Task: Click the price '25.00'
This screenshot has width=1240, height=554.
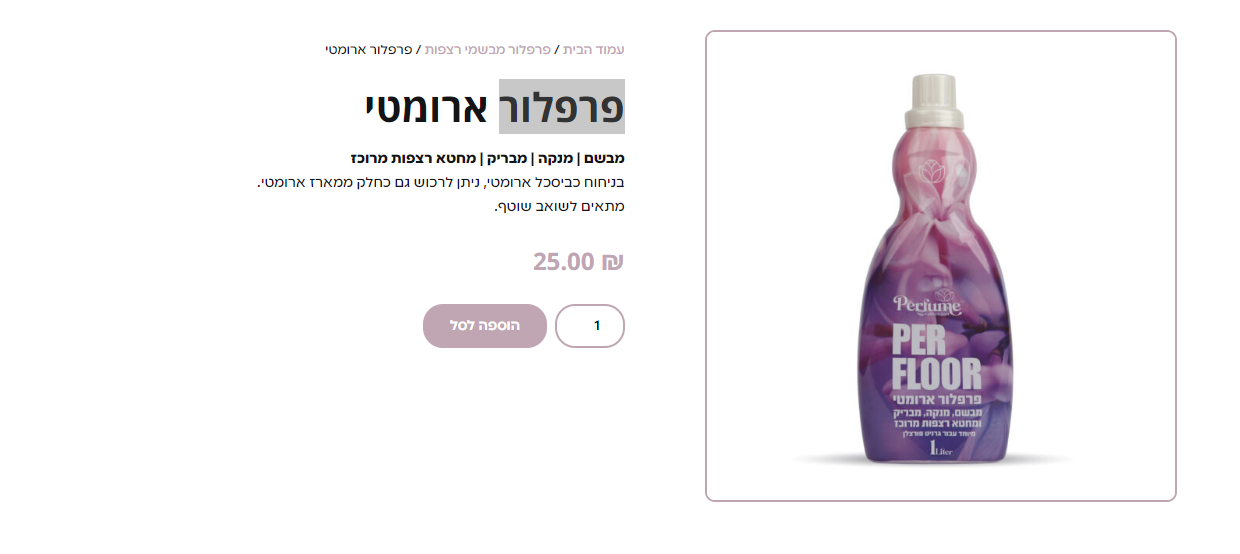Action: [x=564, y=262]
